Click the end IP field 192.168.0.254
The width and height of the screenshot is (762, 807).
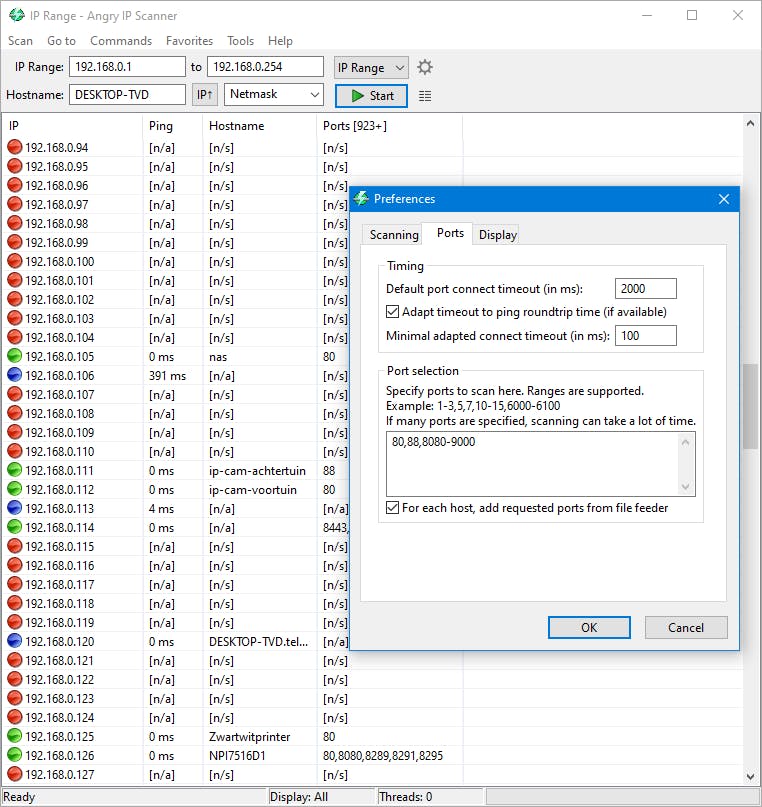pos(265,66)
